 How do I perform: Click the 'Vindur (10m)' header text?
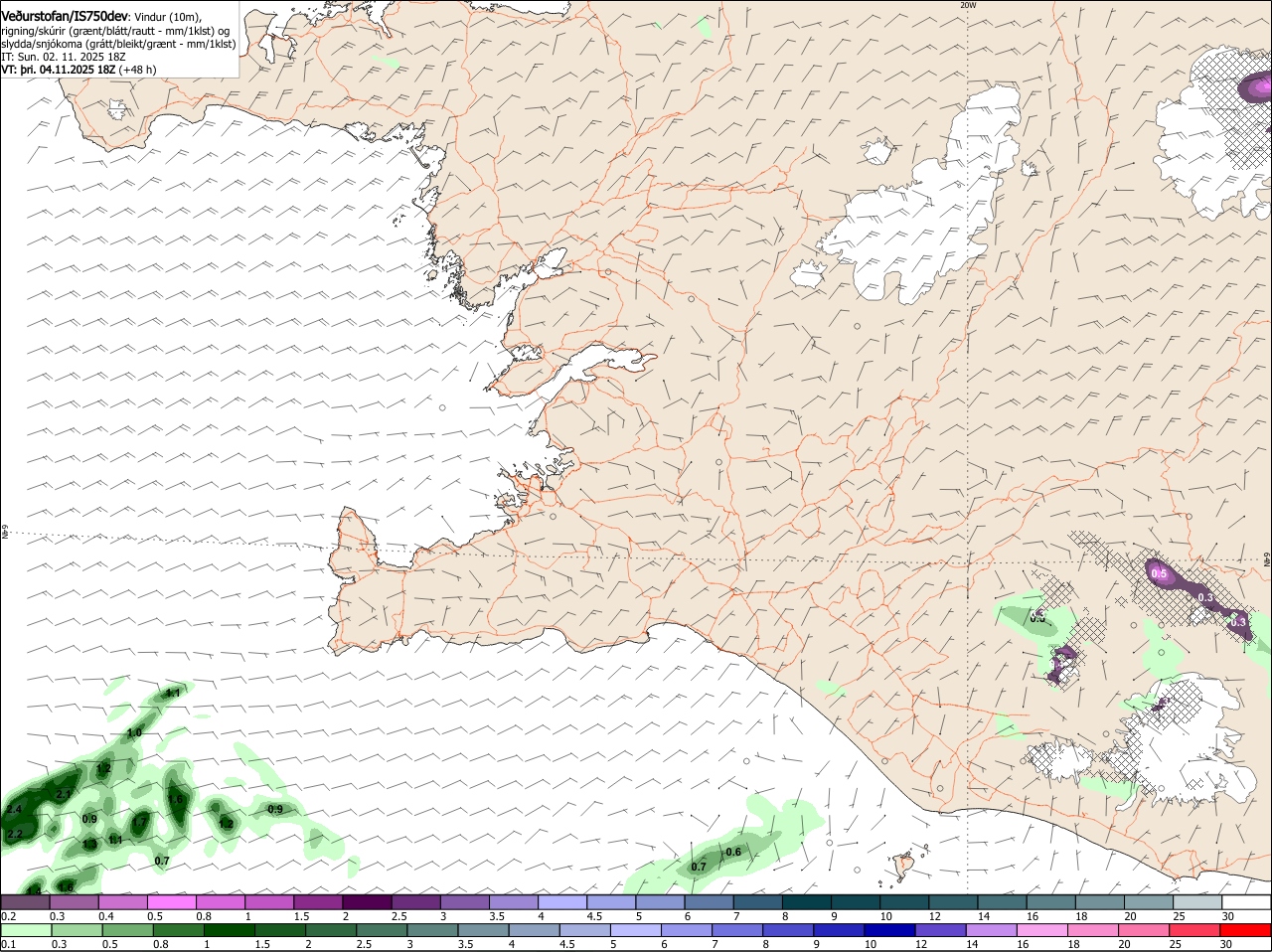click(167, 18)
